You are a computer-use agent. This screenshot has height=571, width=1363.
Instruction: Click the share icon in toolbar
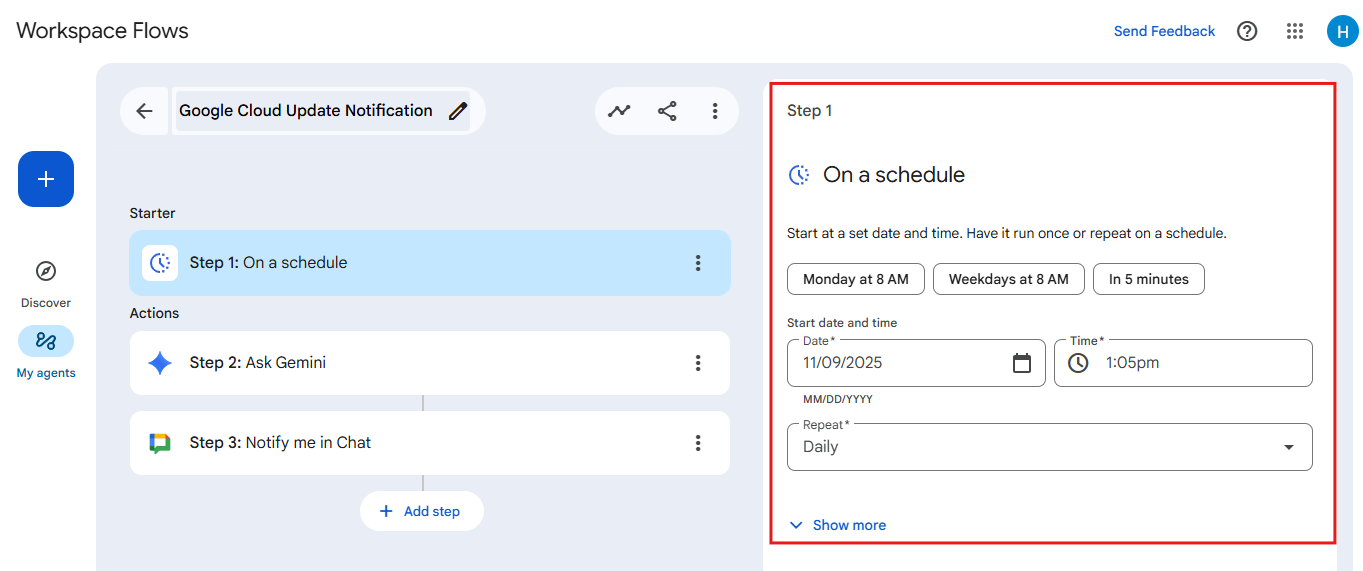point(667,111)
